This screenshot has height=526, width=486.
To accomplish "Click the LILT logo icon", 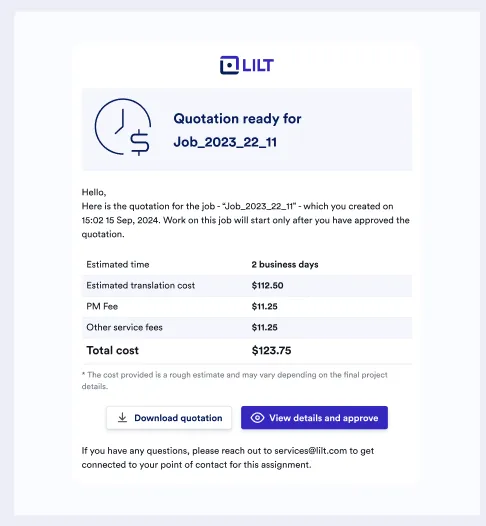I will pos(229,65).
